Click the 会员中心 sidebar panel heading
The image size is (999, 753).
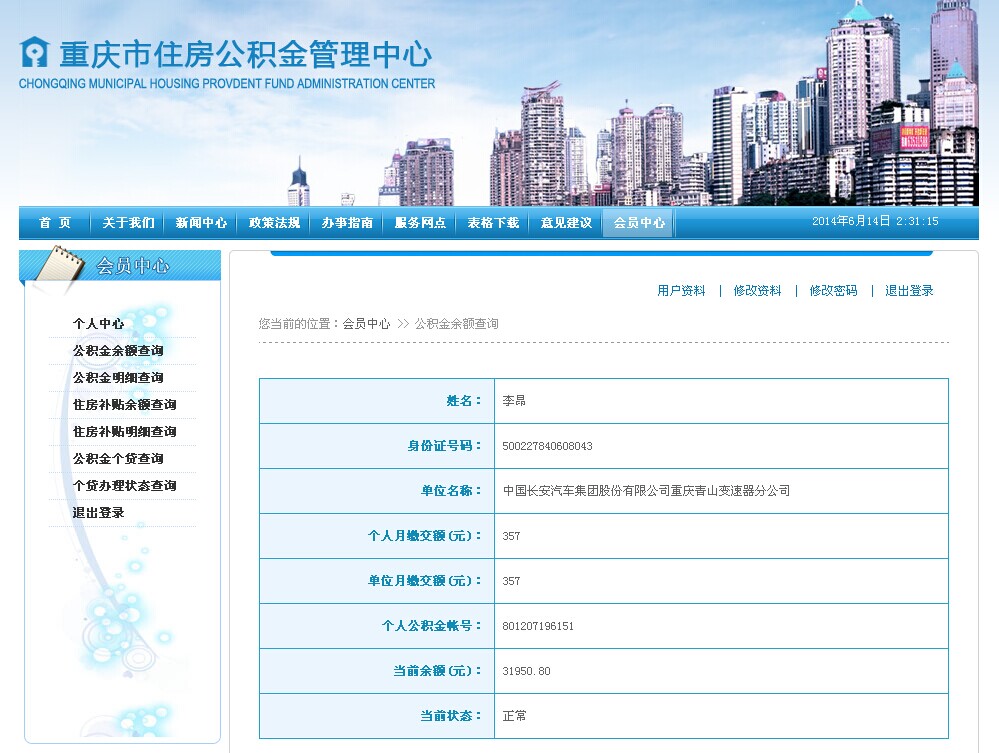point(133,265)
